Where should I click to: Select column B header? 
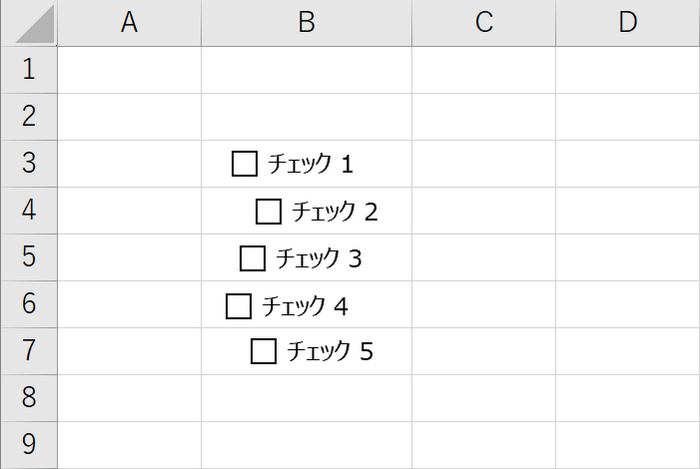[x=306, y=23]
